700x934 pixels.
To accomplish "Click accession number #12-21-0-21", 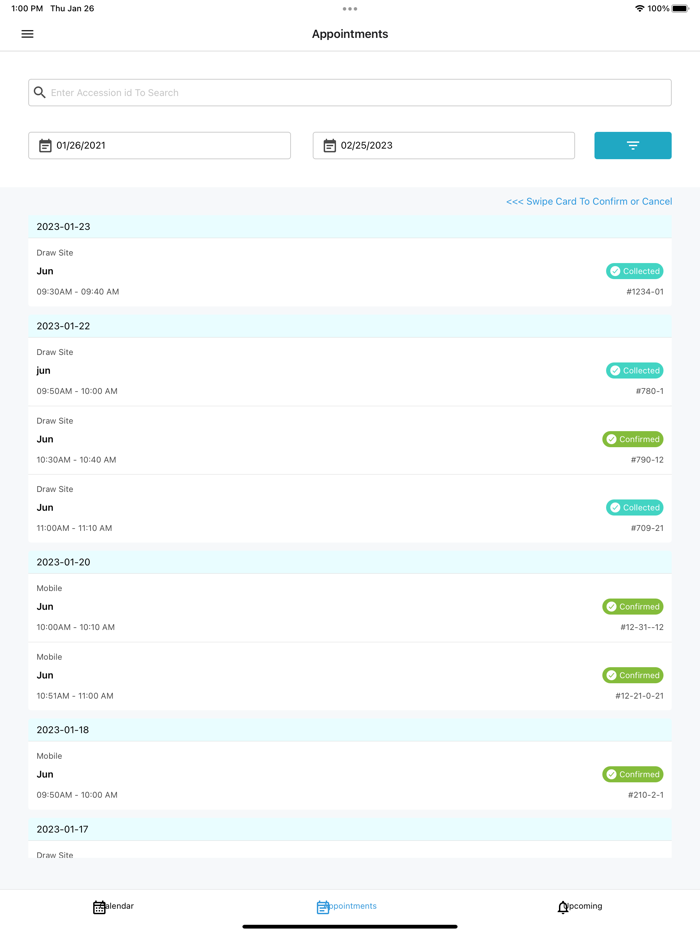I will click(x=639, y=696).
